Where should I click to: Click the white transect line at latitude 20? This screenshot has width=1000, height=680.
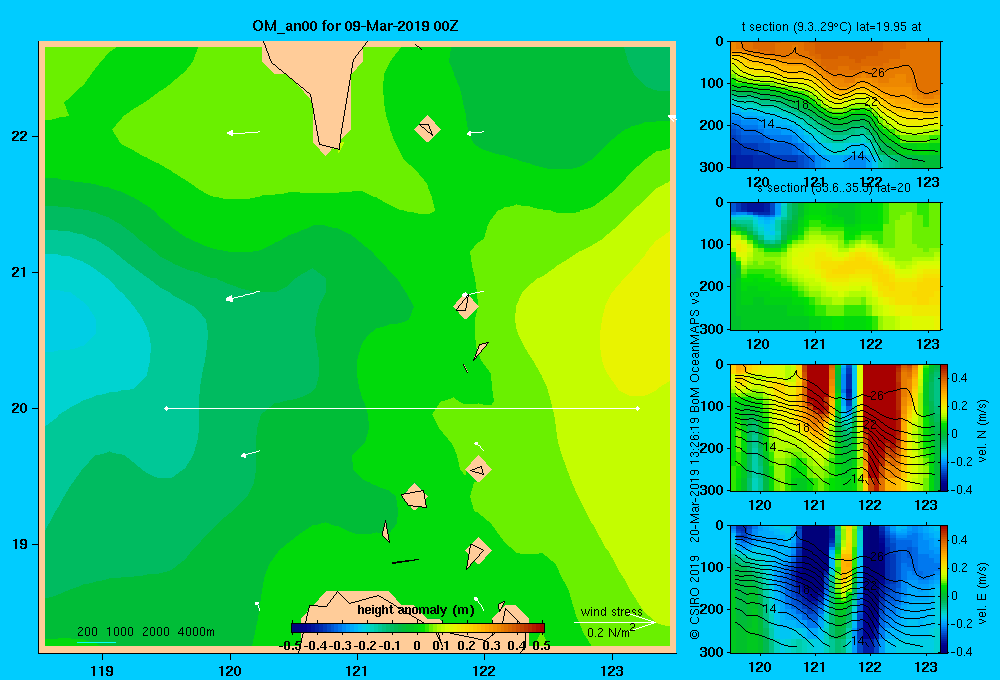402,408
